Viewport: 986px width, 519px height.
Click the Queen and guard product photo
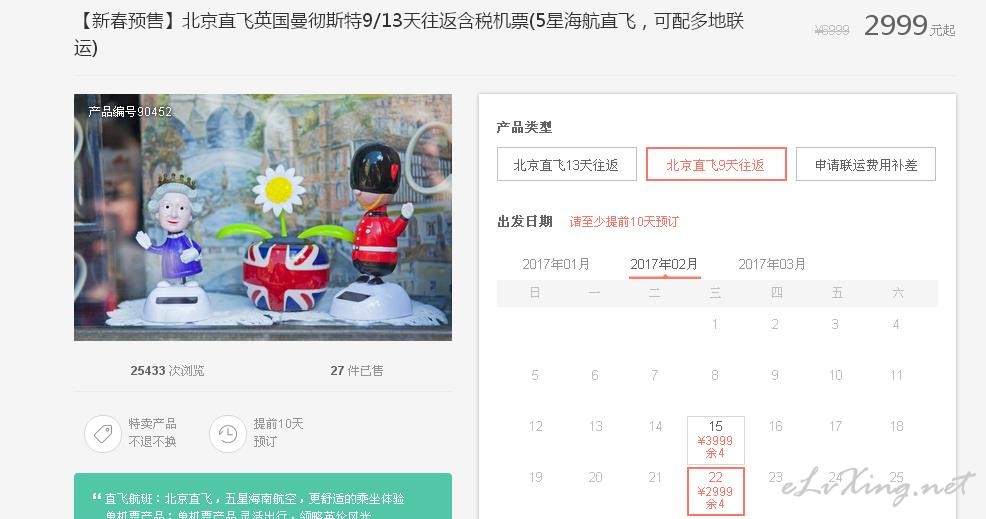coord(263,218)
